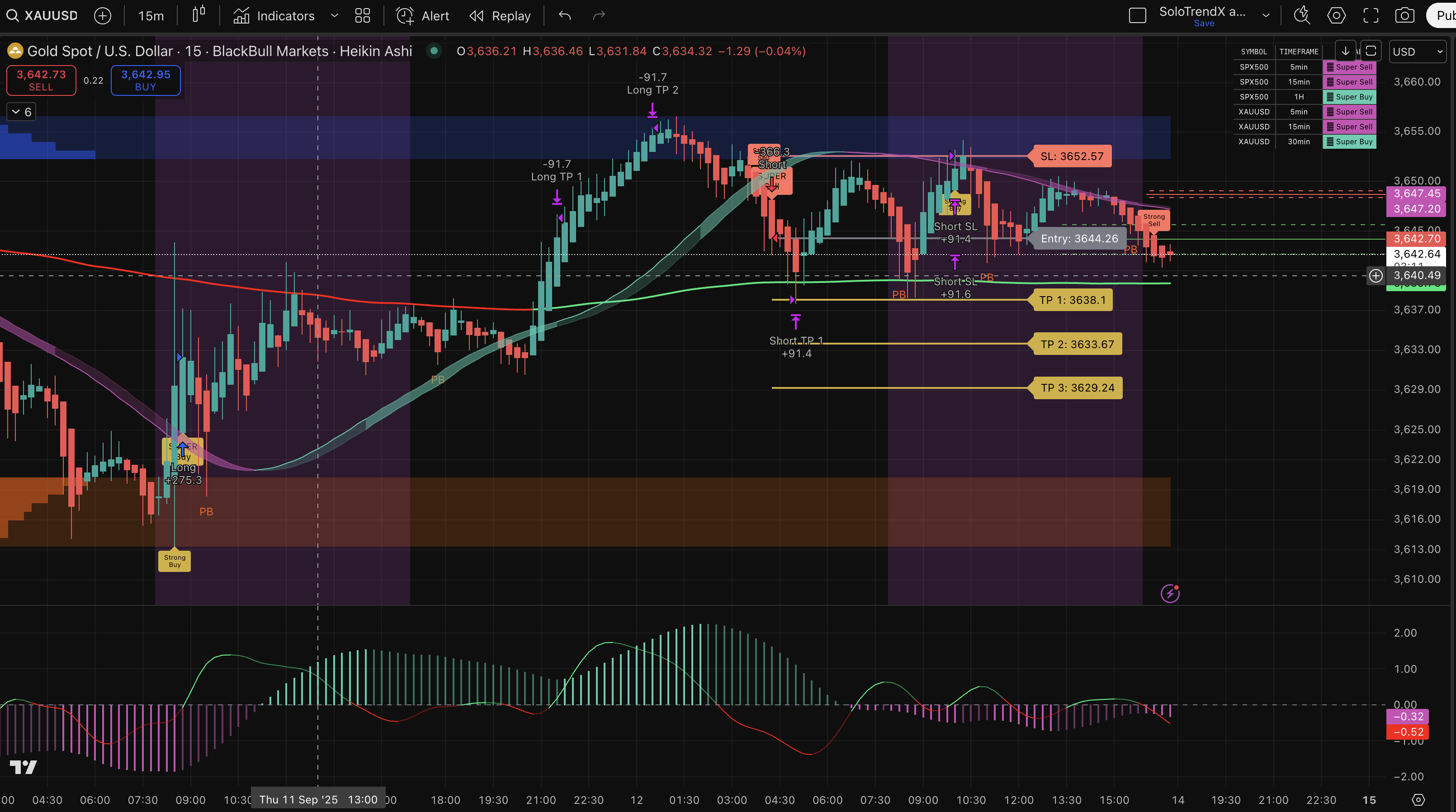Click the compare or add symbol plus icon
This screenshot has height=812, width=1456.
pos(102,16)
